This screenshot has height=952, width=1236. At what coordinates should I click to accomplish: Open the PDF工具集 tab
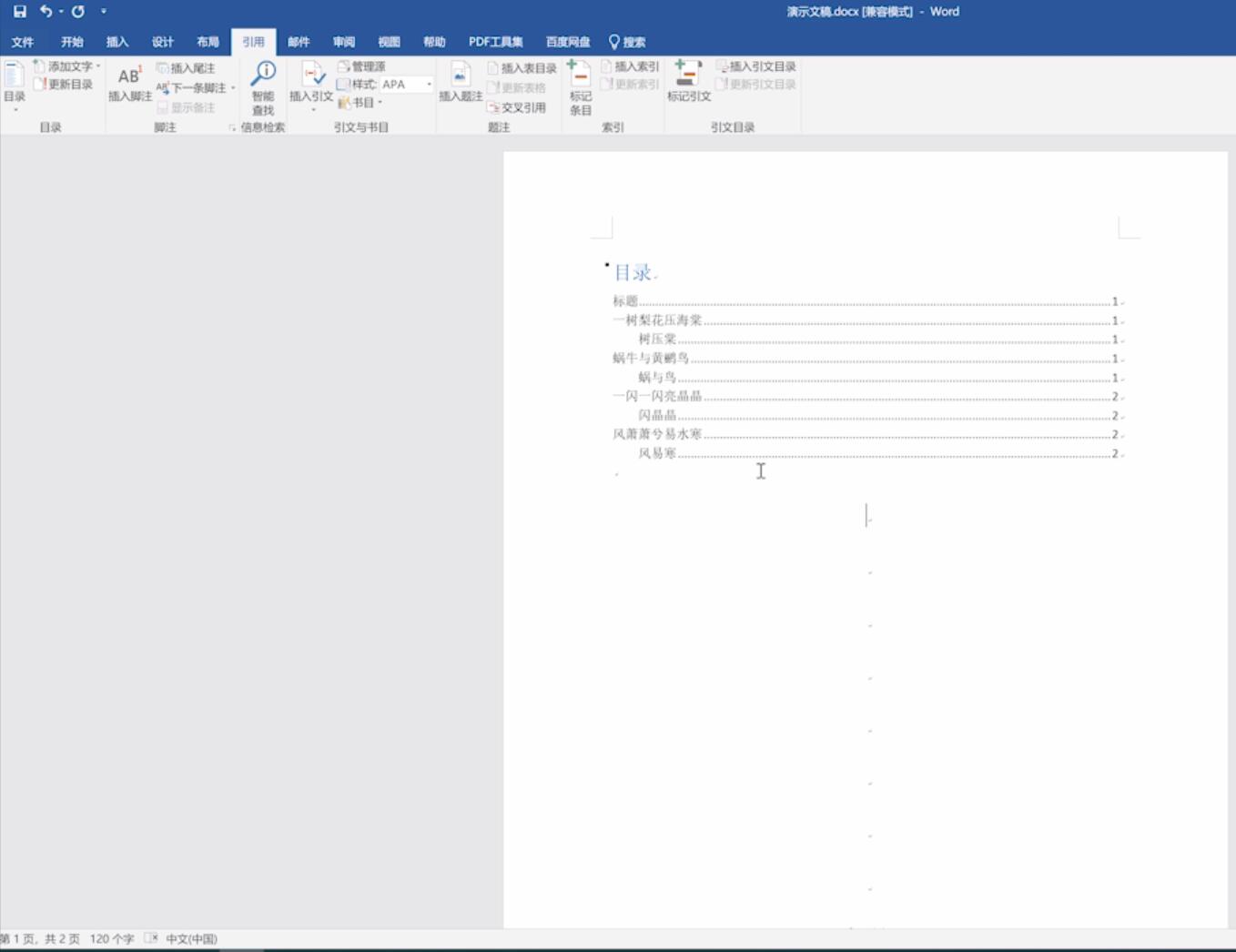495,42
